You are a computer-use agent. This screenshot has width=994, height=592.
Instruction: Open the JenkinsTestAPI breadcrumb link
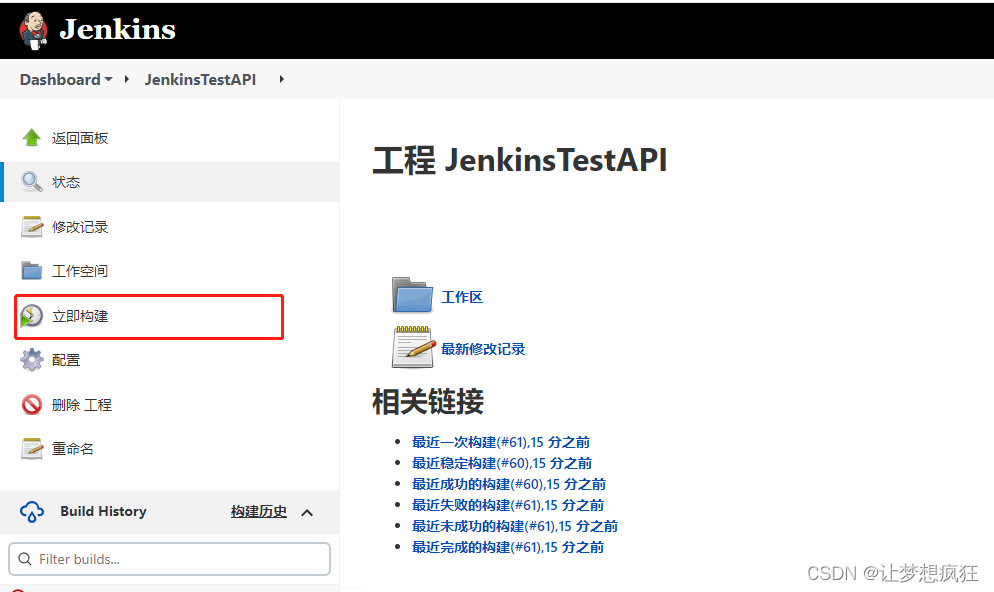coord(200,79)
